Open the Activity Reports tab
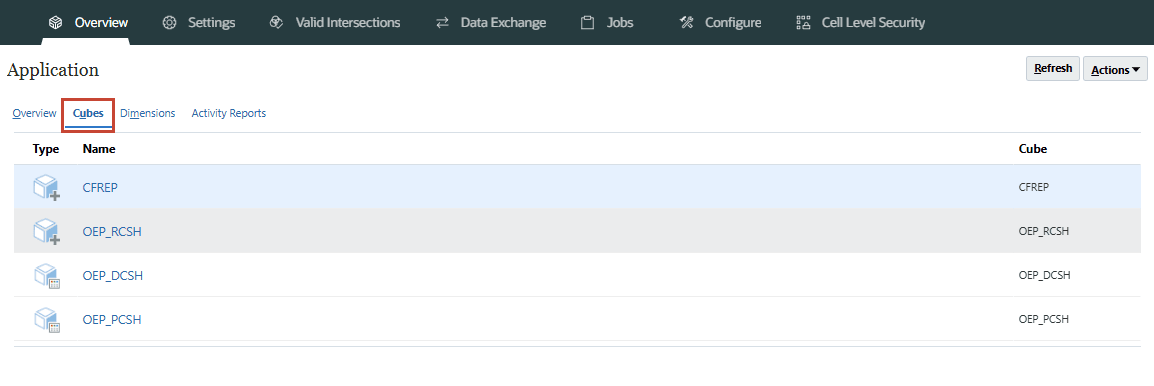This screenshot has height=386, width=1154. point(229,113)
